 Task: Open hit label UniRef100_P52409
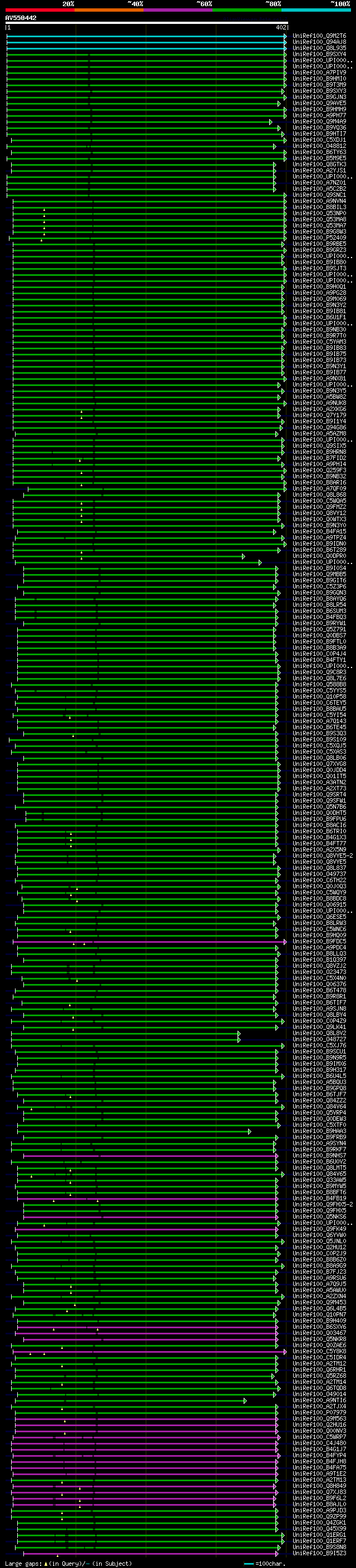[319, 238]
